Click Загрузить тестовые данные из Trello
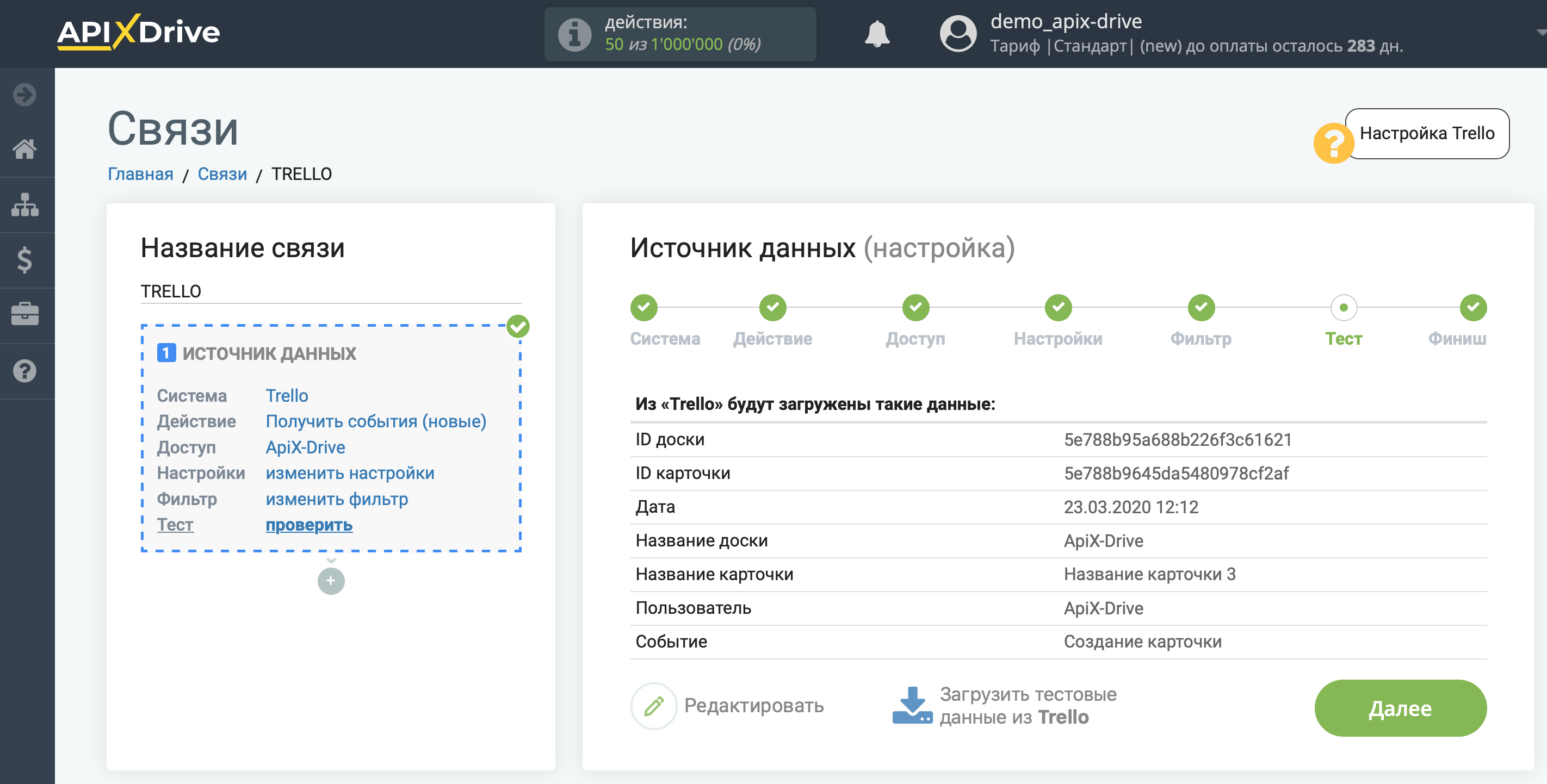The width and height of the screenshot is (1547, 784). click(1028, 705)
